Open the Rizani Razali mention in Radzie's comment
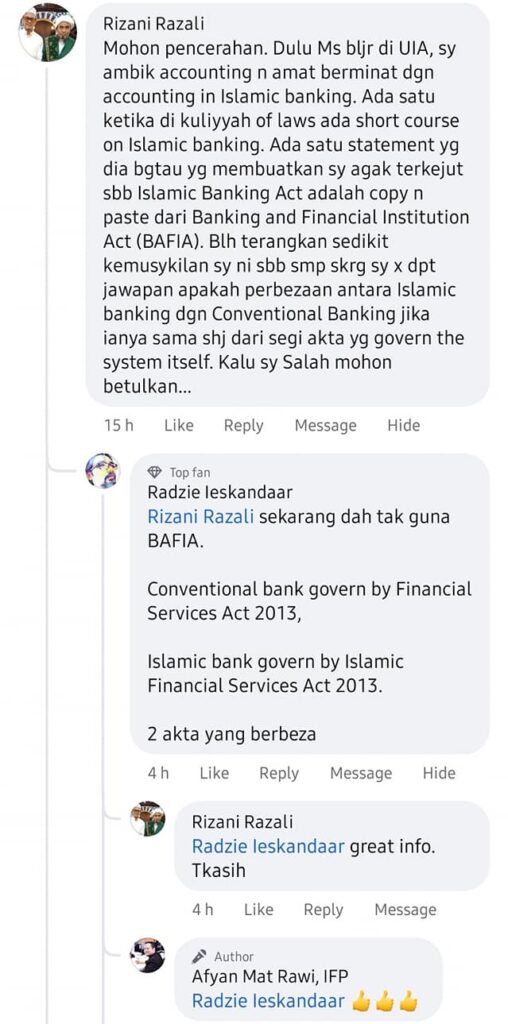508x1024 pixels. (200, 517)
